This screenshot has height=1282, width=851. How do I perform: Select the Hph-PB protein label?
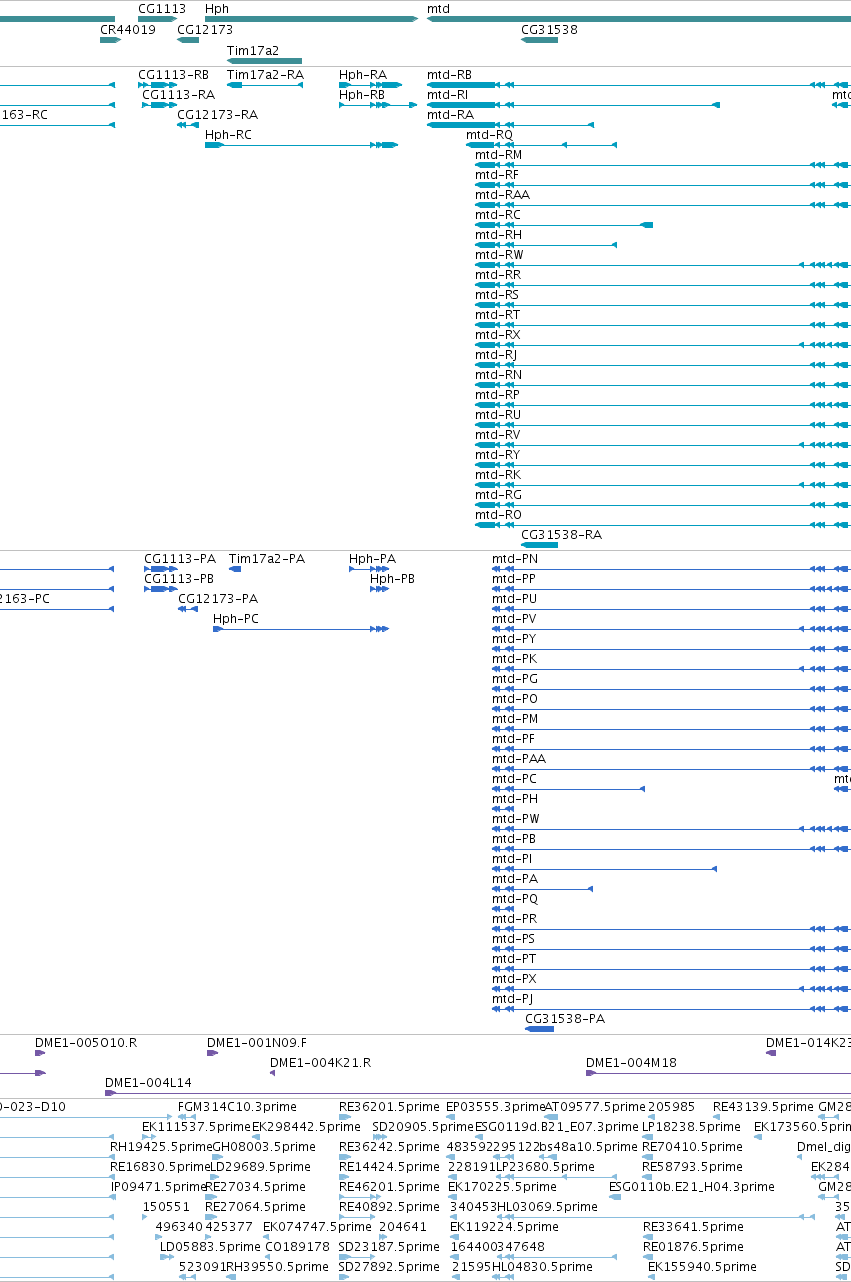click(x=392, y=579)
